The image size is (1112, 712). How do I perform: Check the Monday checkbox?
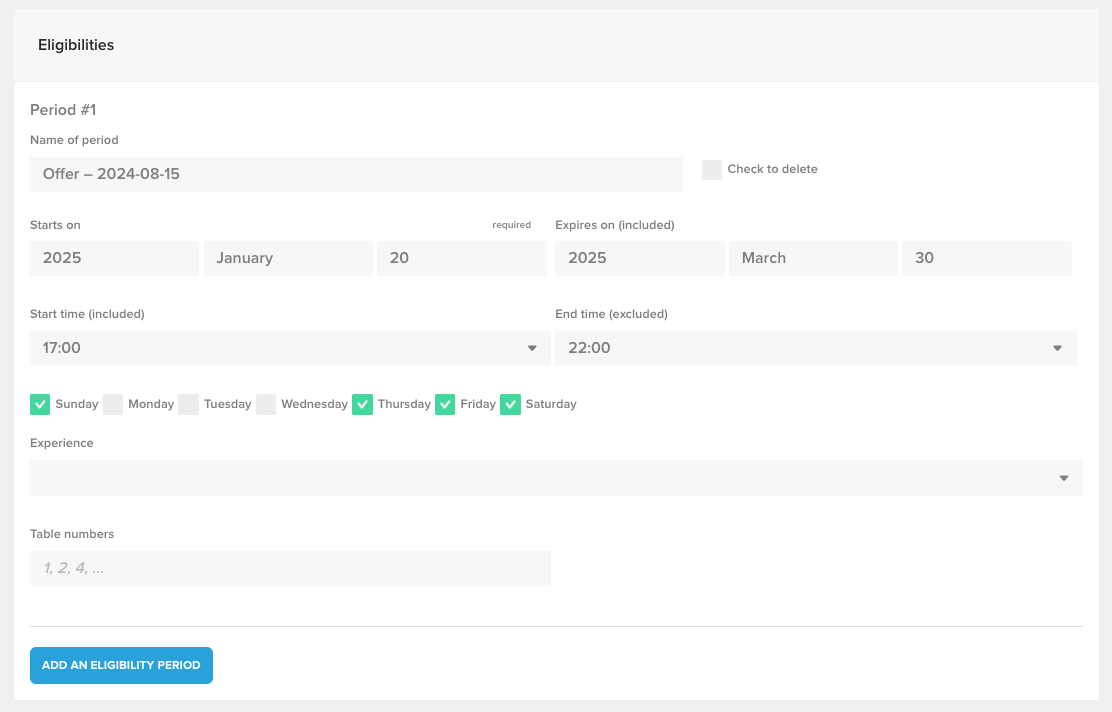point(114,404)
